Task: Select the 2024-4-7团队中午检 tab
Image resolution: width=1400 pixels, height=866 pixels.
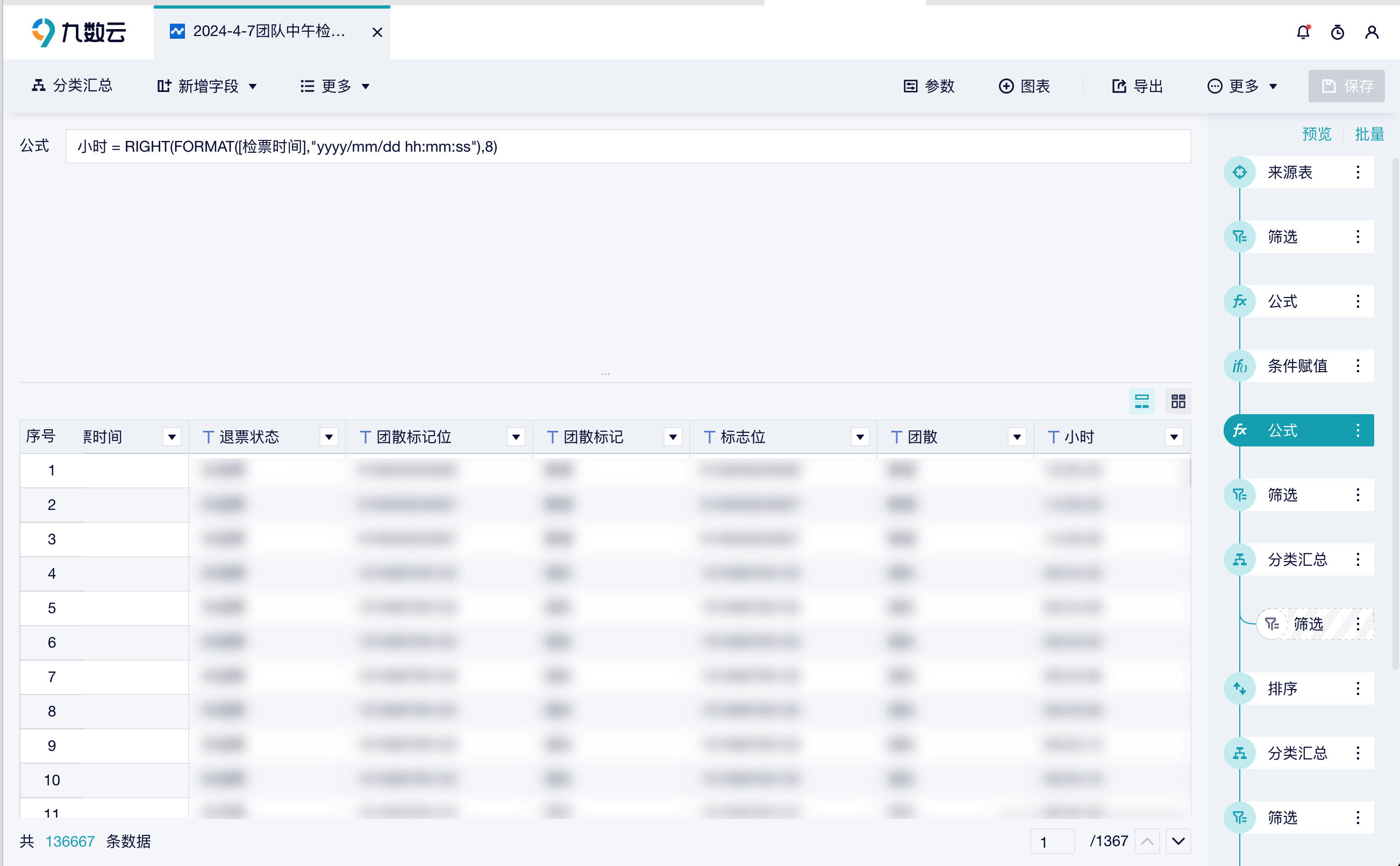Action: click(x=269, y=32)
